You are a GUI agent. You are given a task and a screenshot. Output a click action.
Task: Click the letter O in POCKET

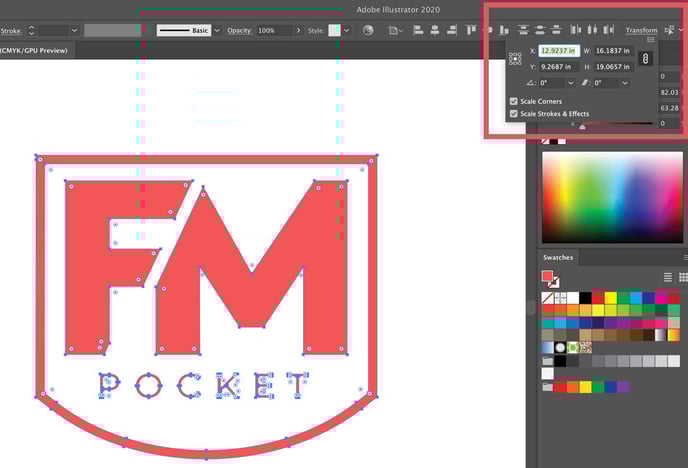(x=148, y=386)
